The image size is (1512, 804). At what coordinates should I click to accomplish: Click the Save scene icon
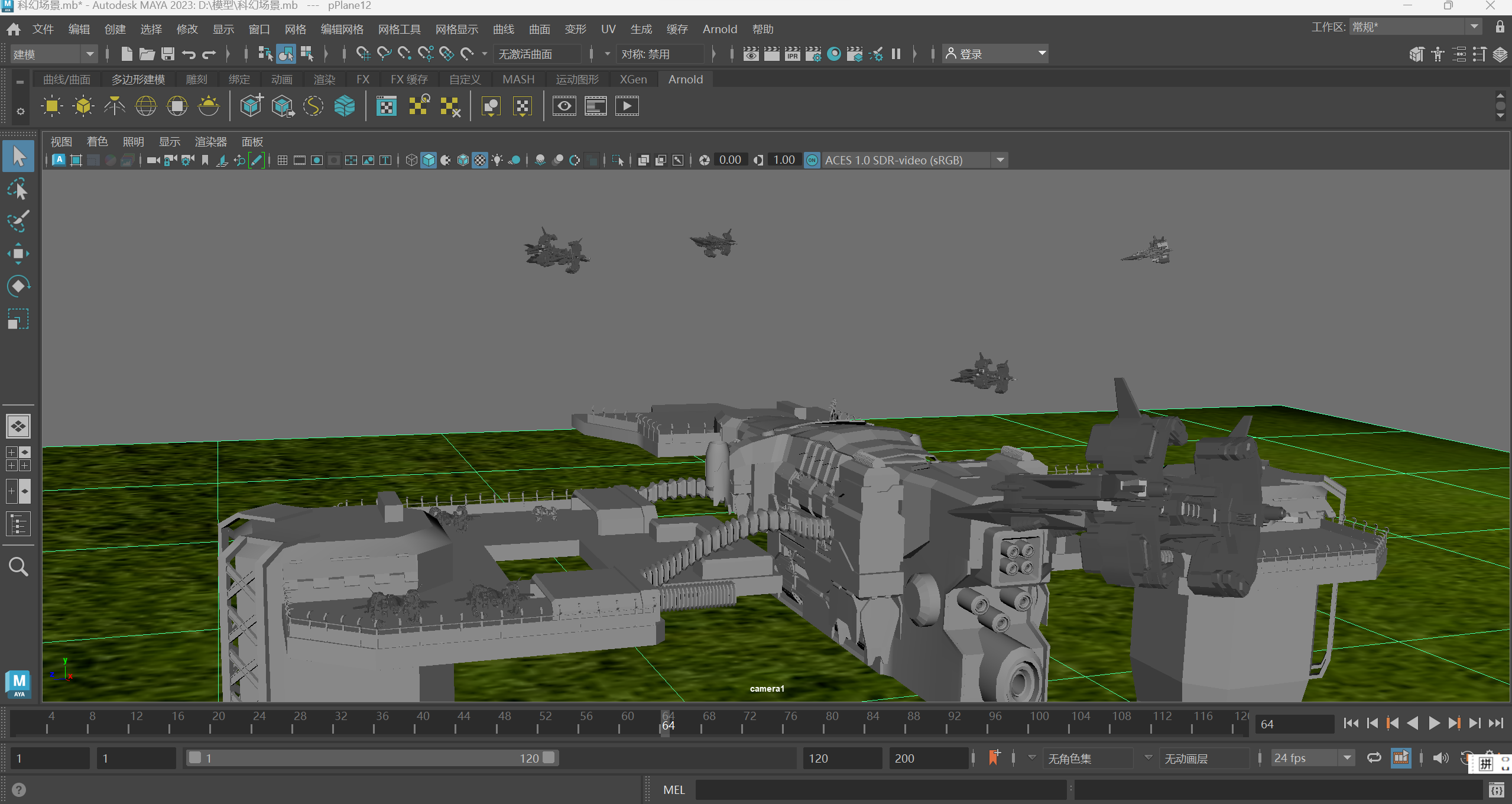168,54
